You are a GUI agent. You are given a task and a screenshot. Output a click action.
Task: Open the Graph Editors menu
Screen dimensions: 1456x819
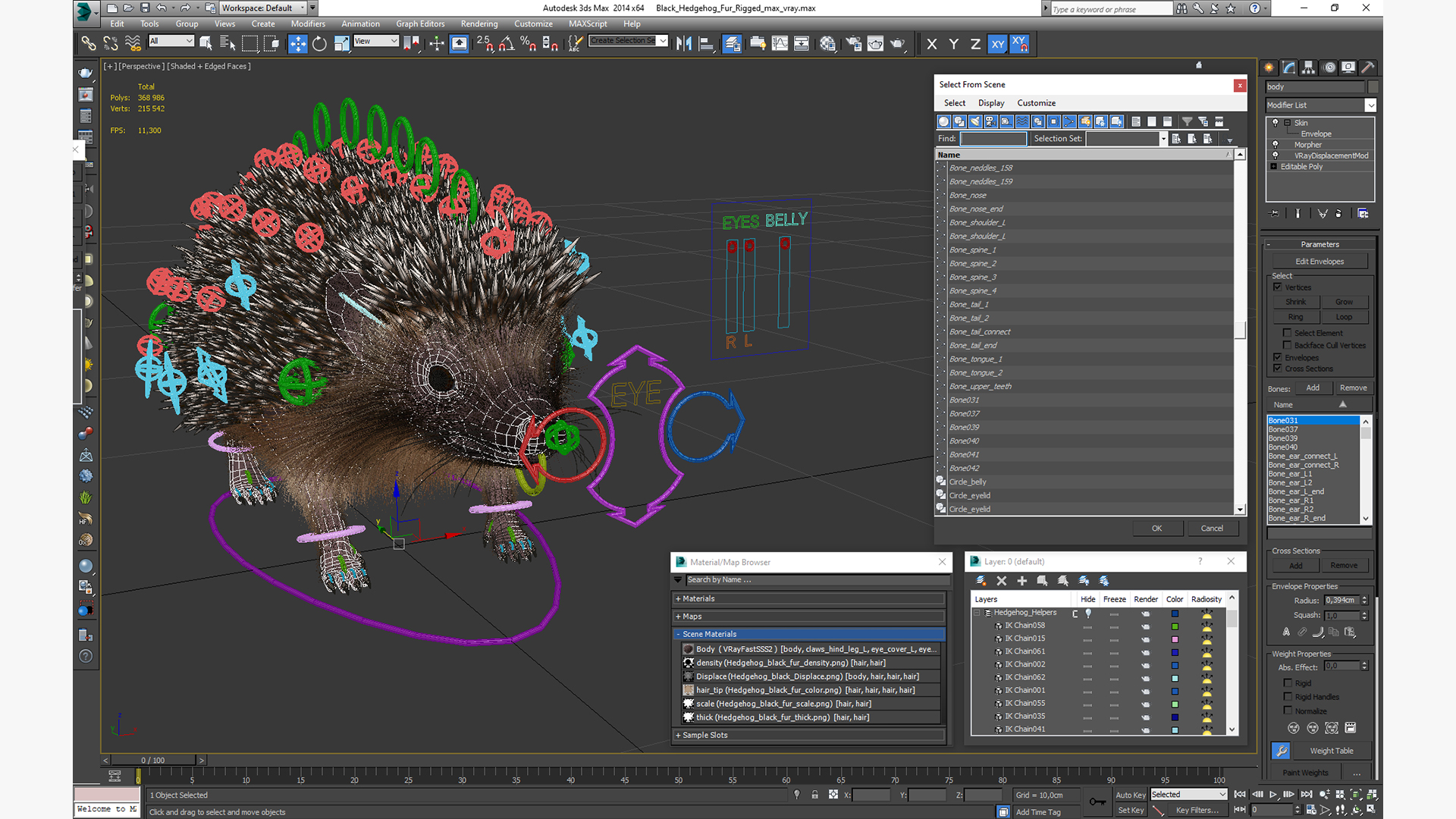point(419,24)
